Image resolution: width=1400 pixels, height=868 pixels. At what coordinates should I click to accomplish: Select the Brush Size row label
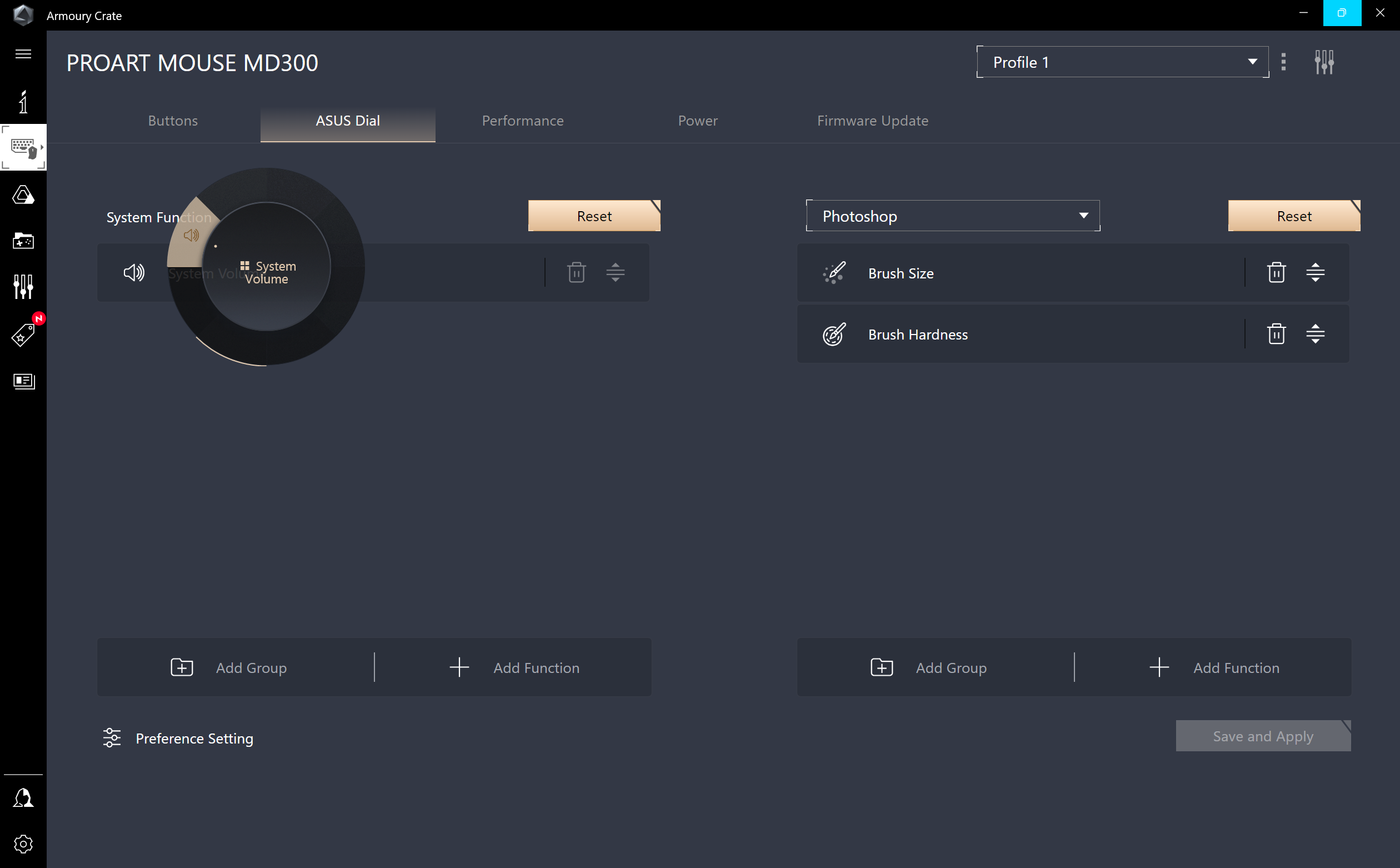[x=901, y=273]
